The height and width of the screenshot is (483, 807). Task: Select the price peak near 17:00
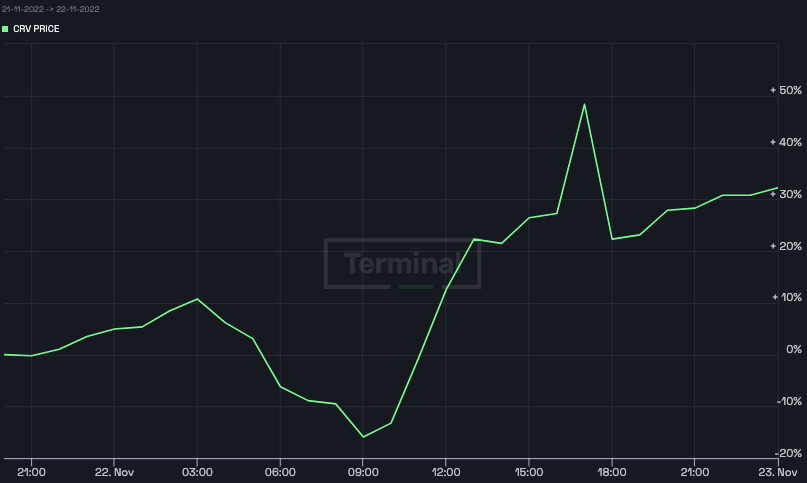(584, 105)
